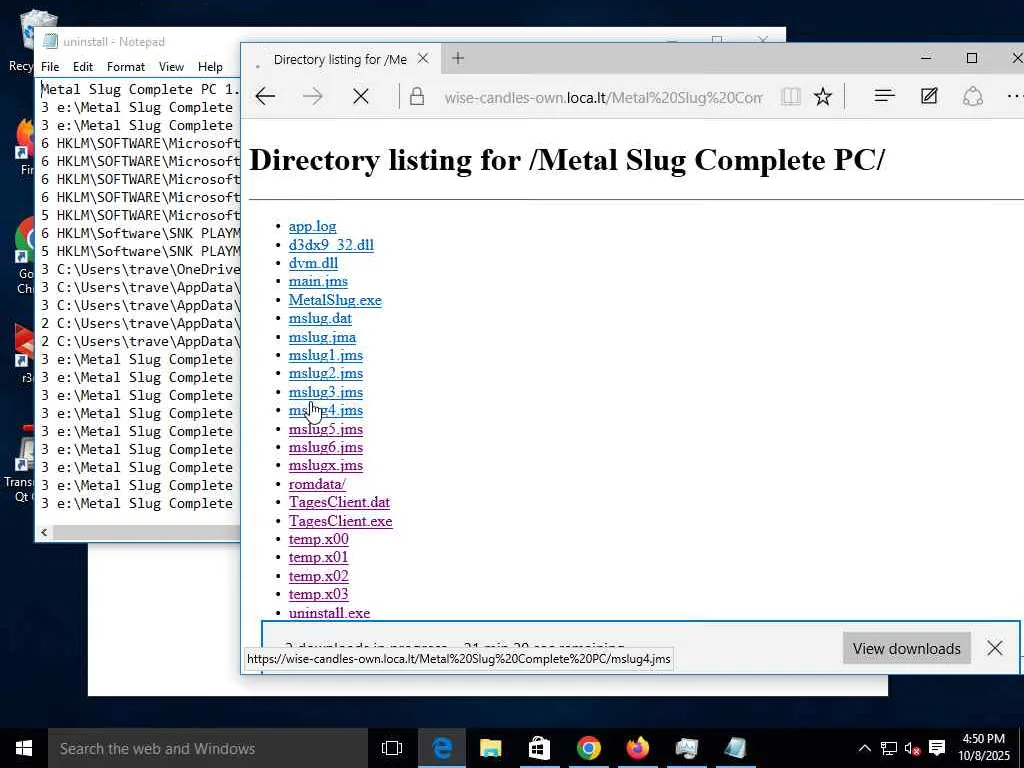This screenshot has width=1024, height=768.
Task: Close the Directory listing tab
Action: (423, 59)
